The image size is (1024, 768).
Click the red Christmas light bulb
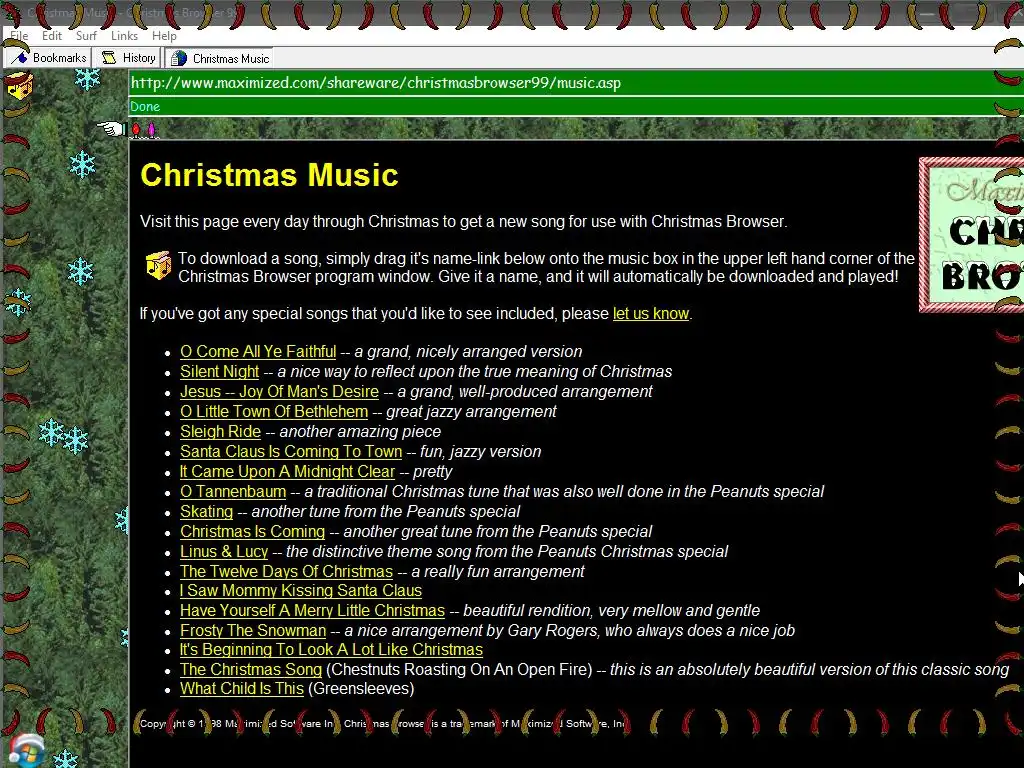[x=136, y=129]
